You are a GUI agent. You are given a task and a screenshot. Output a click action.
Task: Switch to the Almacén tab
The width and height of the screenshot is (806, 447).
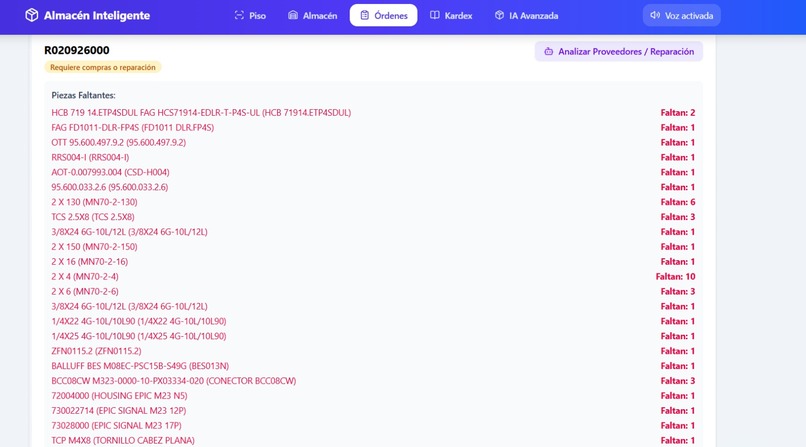pos(313,15)
